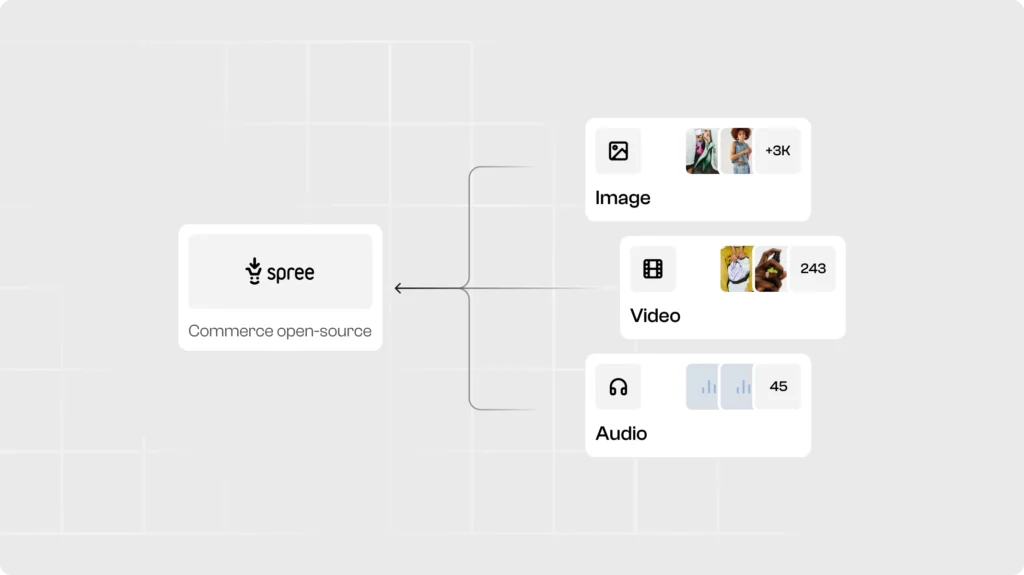Open the woman in green image thumbnail
The image size is (1024, 575).
click(x=702, y=151)
